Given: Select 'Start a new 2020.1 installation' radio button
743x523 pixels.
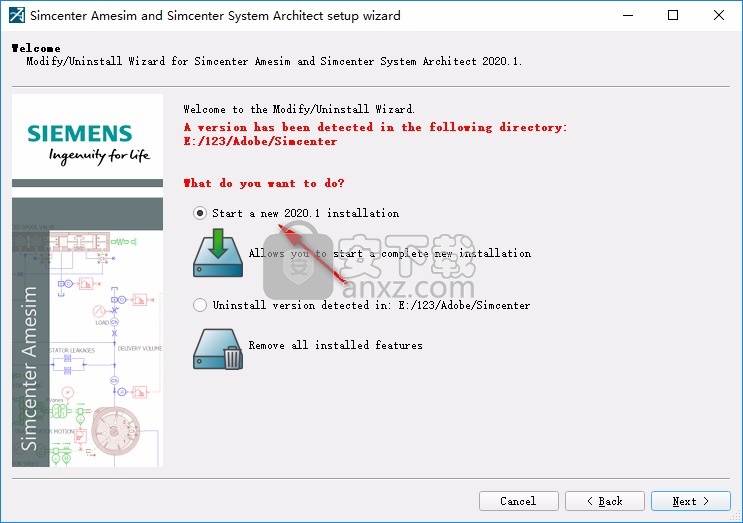Looking at the screenshot, I should click(x=200, y=213).
